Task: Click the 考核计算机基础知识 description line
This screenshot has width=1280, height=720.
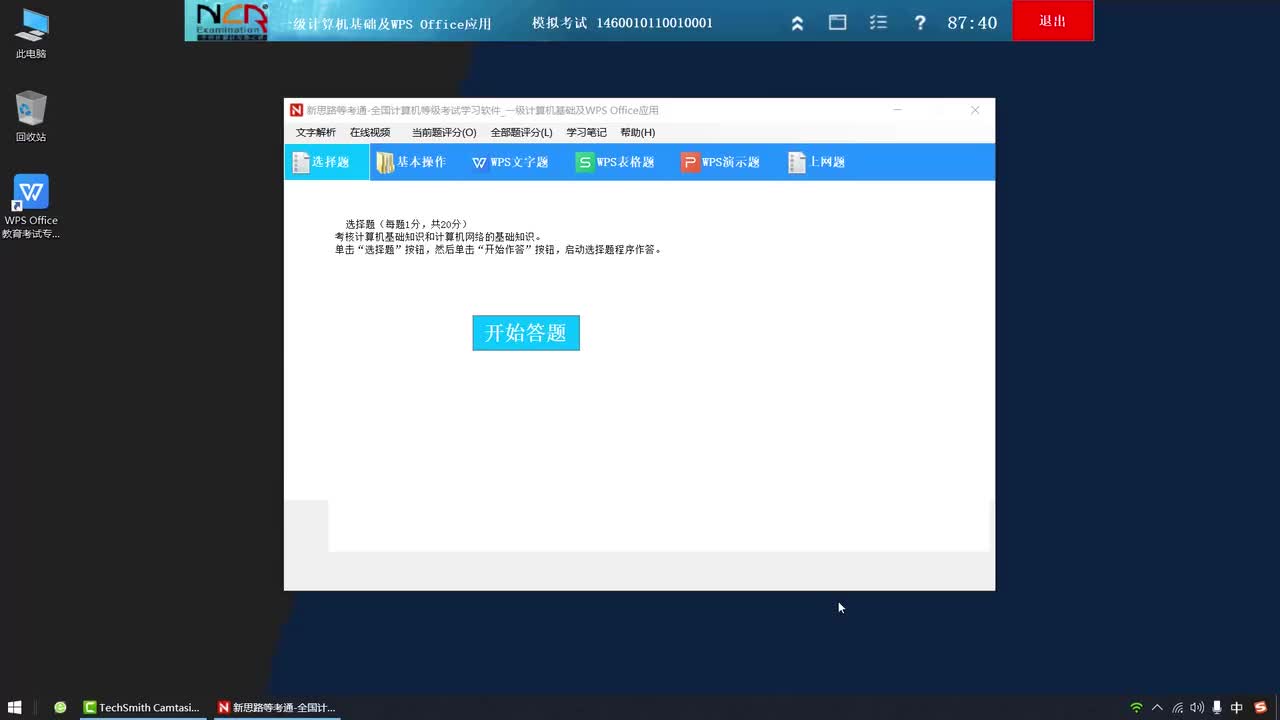Action: 438,237
